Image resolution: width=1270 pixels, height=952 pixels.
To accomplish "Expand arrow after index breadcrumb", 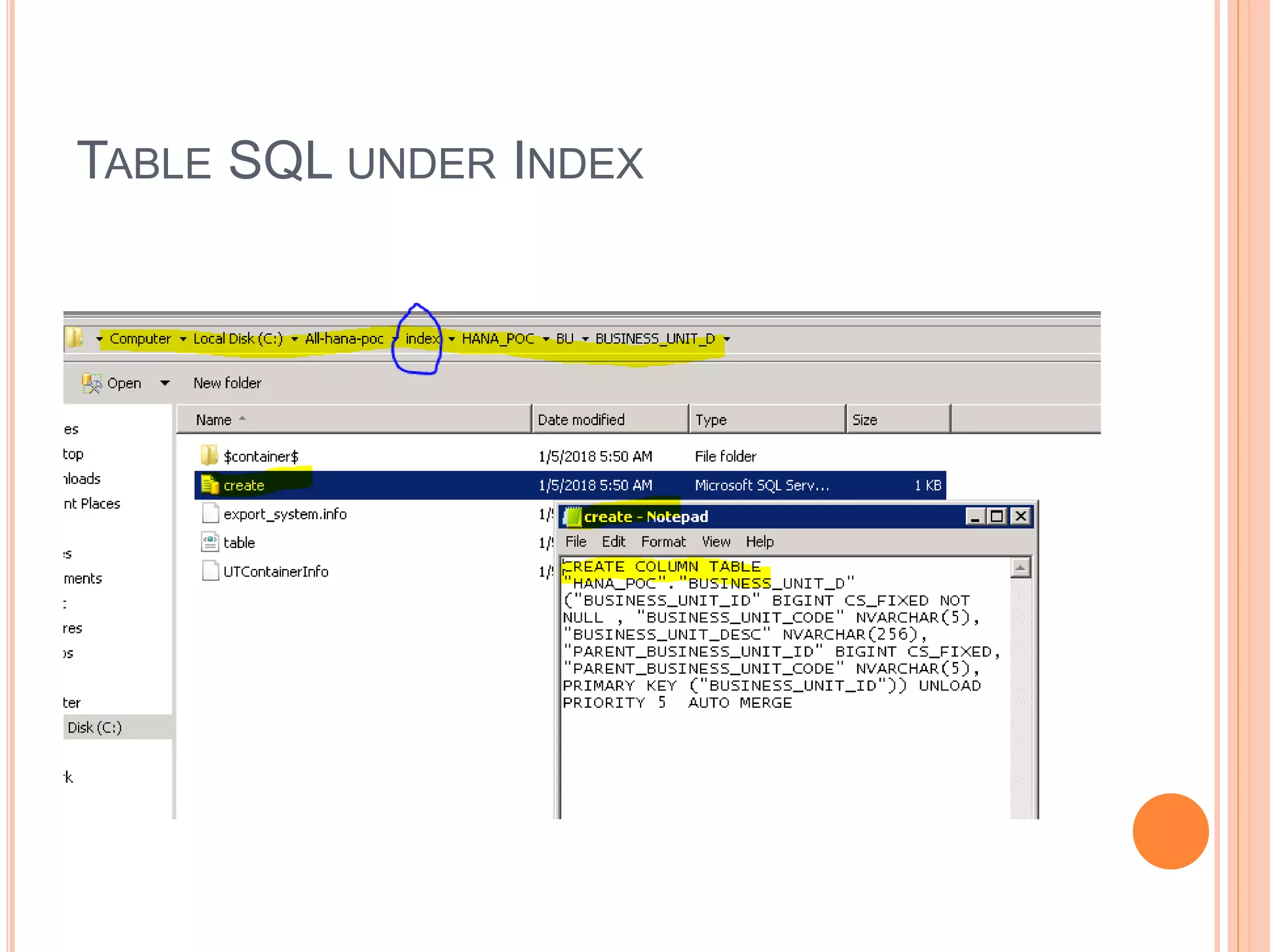I will click(451, 339).
